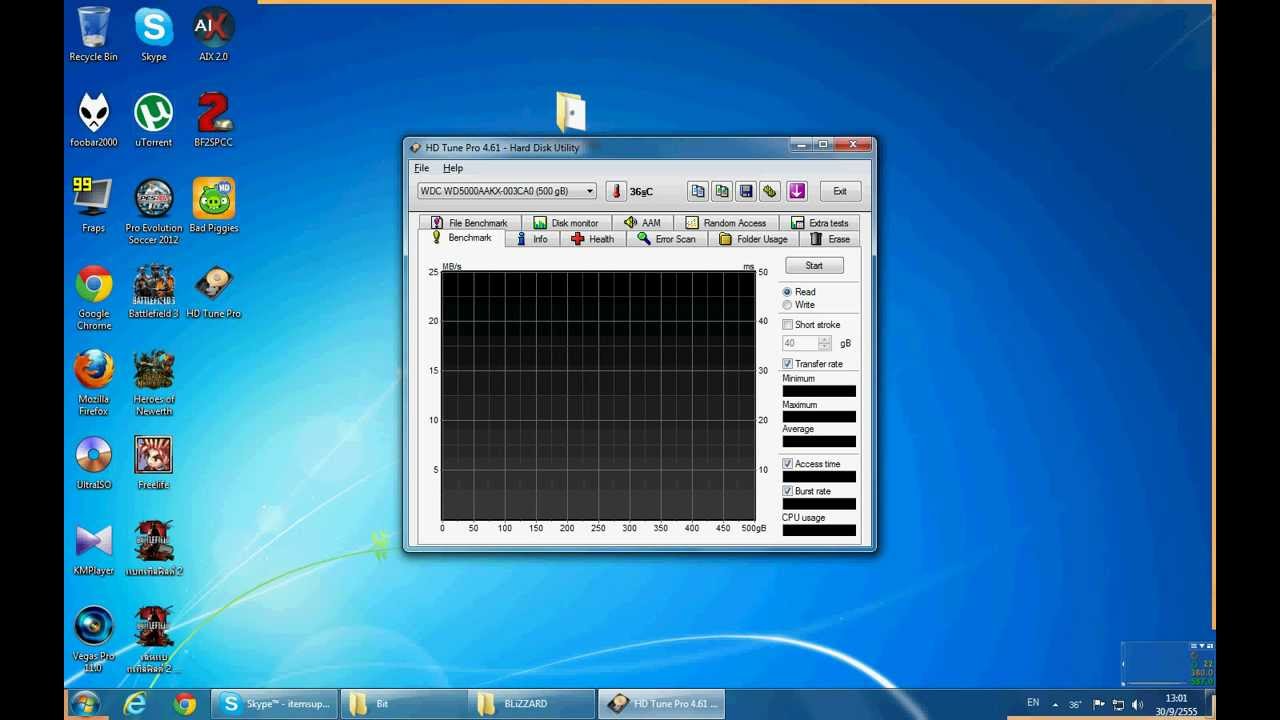
Task: Select the Read radio button
Action: [x=799, y=292]
